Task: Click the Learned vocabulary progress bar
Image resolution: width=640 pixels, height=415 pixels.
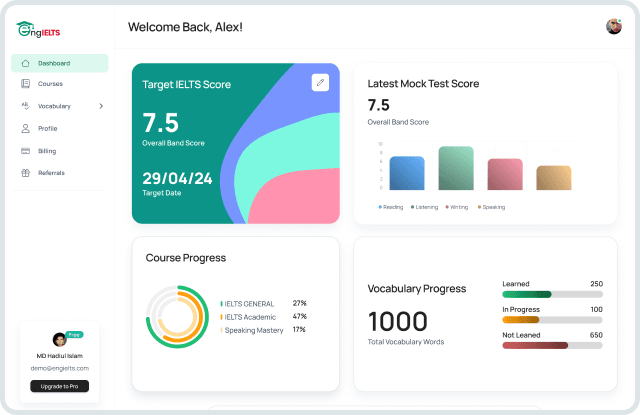Action: point(552,294)
